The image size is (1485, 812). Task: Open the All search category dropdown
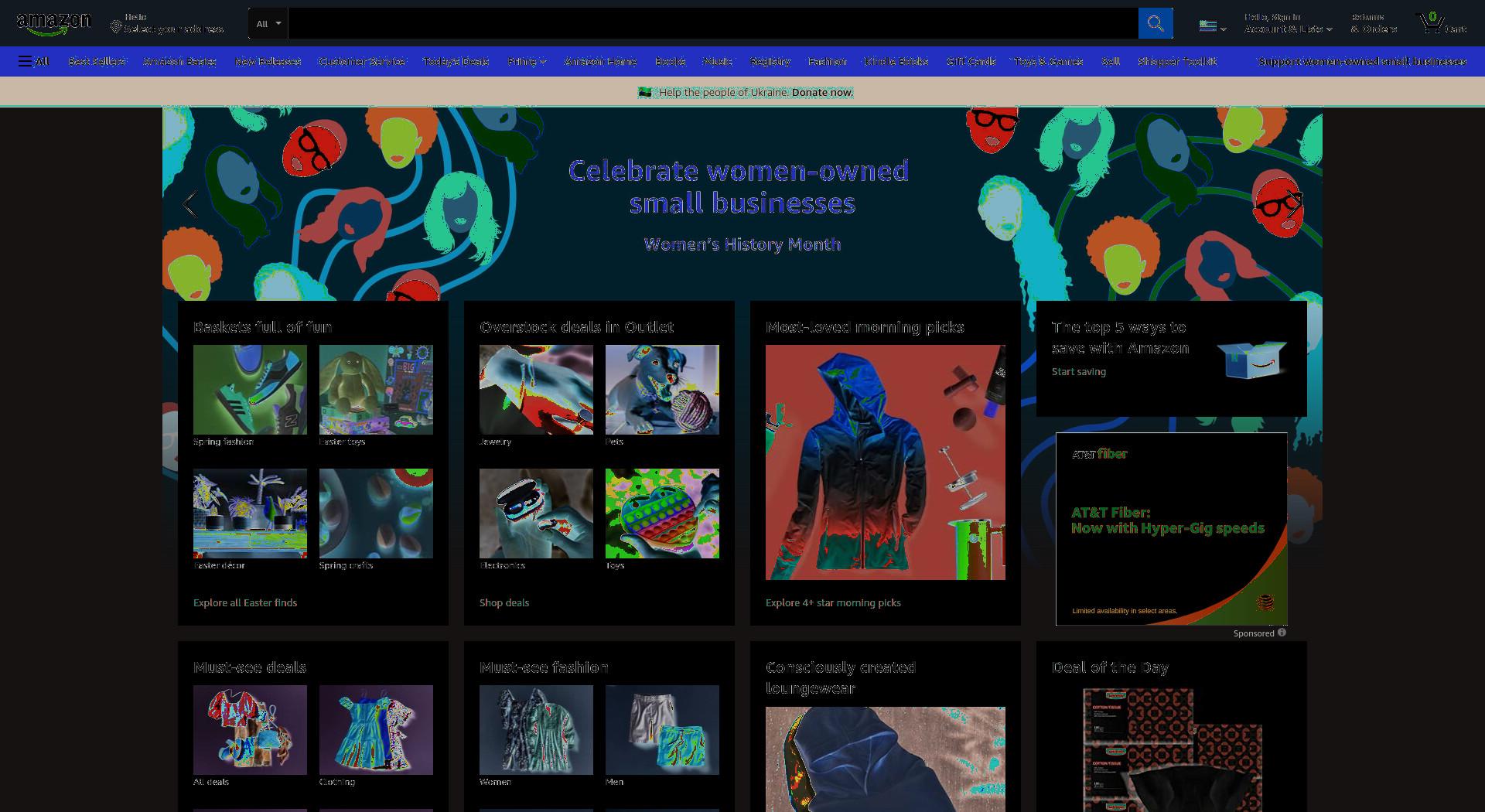coord(268,23)
